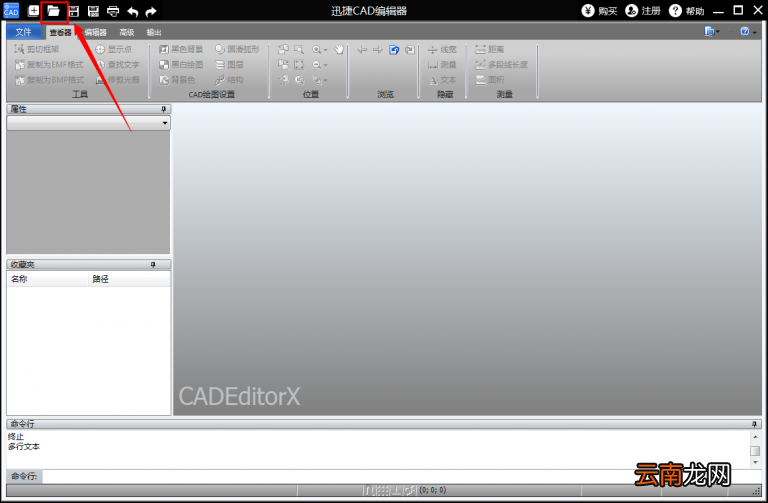Open a file using the folder icon

click(54, 11)
